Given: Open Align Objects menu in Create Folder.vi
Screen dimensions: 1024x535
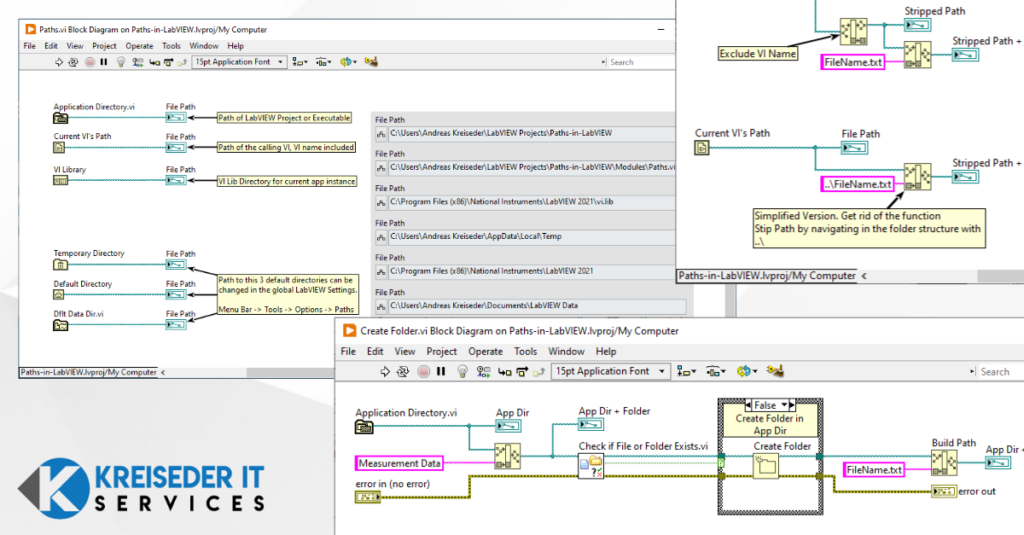Looking at the screenshot, I should pyautogui.click(x=685, y=371).
